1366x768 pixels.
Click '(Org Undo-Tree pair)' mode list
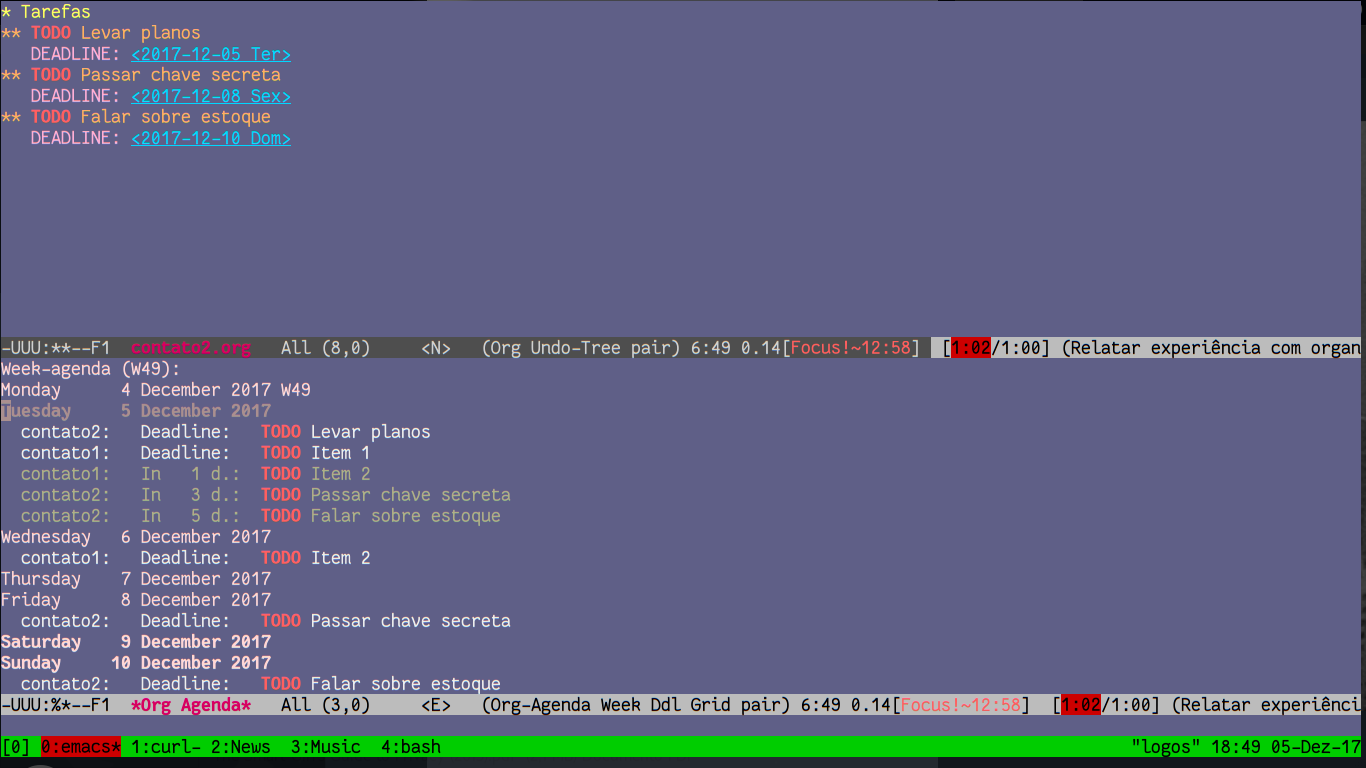pyautogui.click(x=581, y=348)
